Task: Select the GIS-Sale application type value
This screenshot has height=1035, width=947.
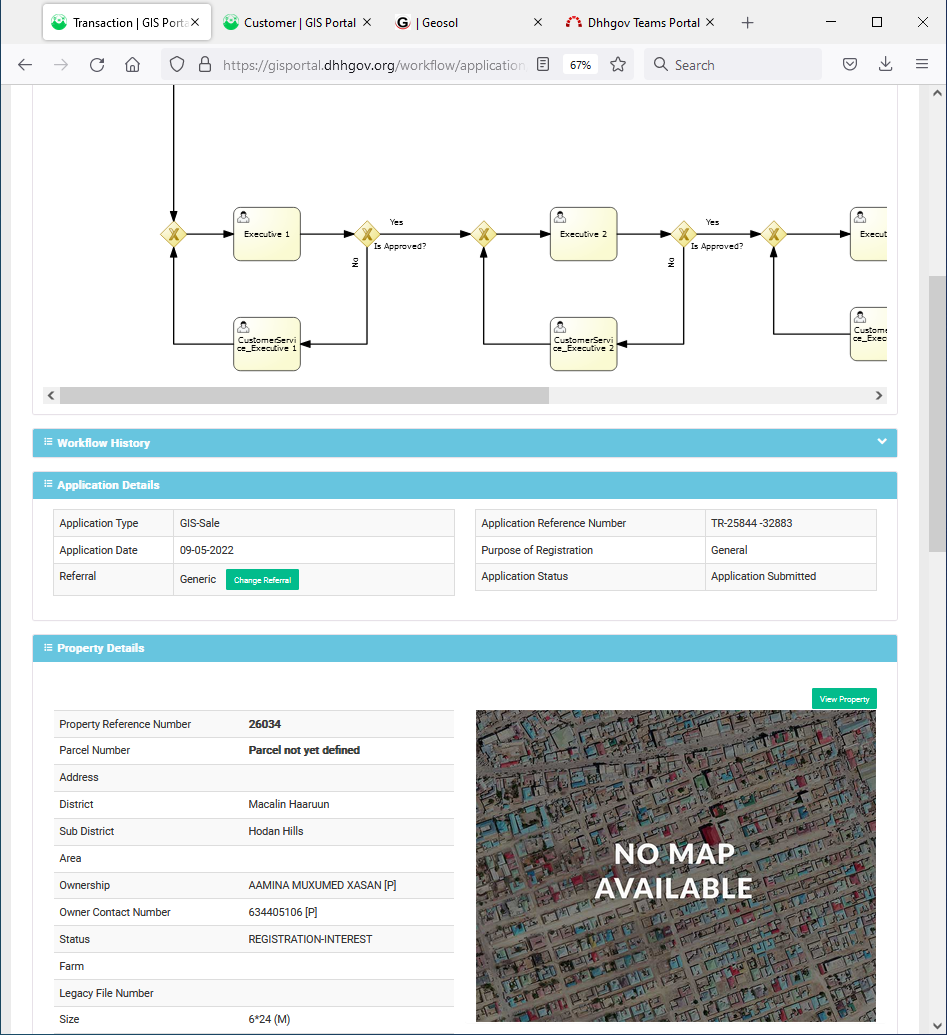Action: pyautogui.click(x=200, y=523)
